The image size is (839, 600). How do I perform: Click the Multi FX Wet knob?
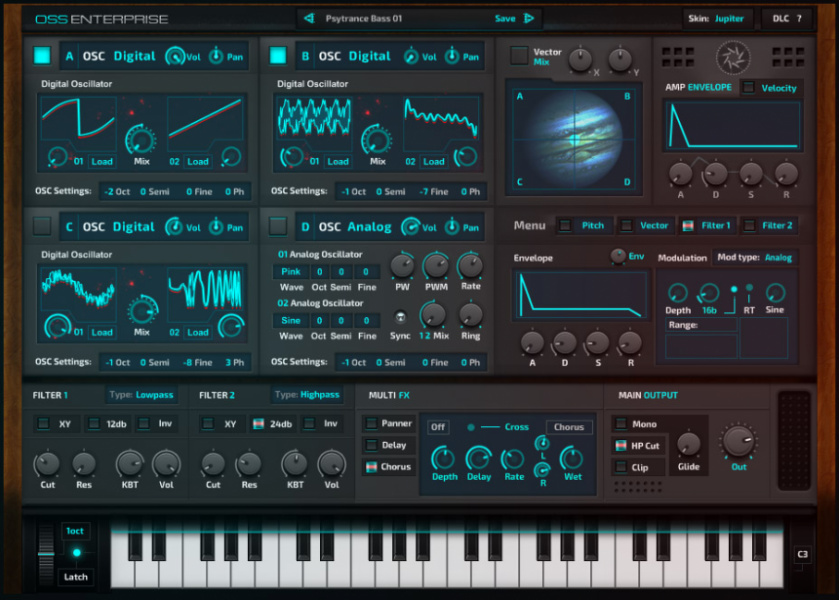tap(572, 458)
